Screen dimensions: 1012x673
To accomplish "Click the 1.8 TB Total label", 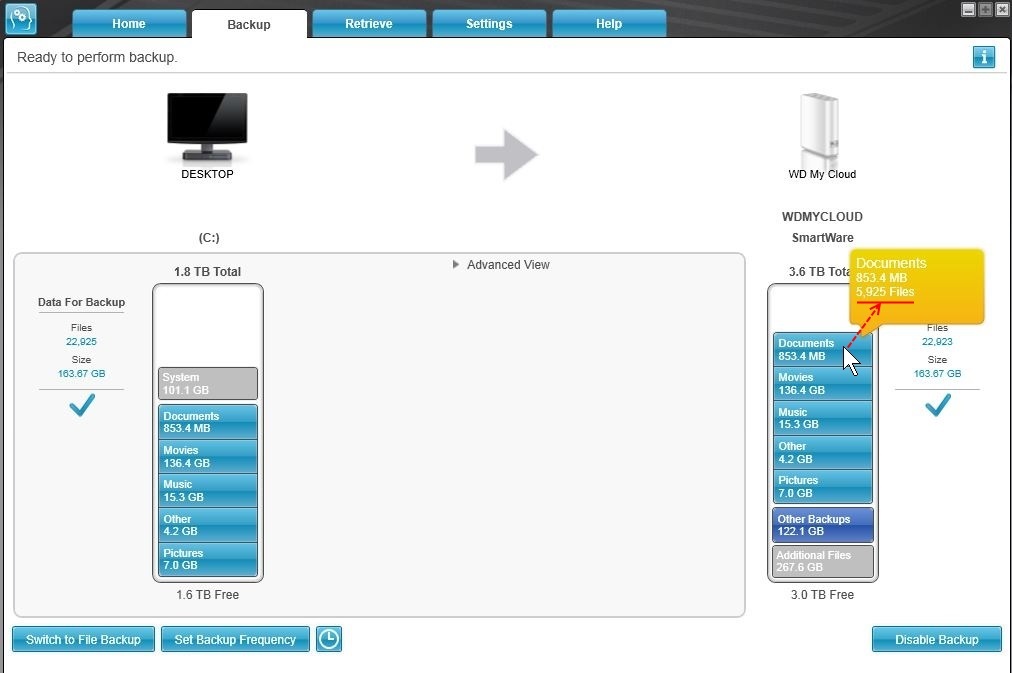I will tap(207, 272).
